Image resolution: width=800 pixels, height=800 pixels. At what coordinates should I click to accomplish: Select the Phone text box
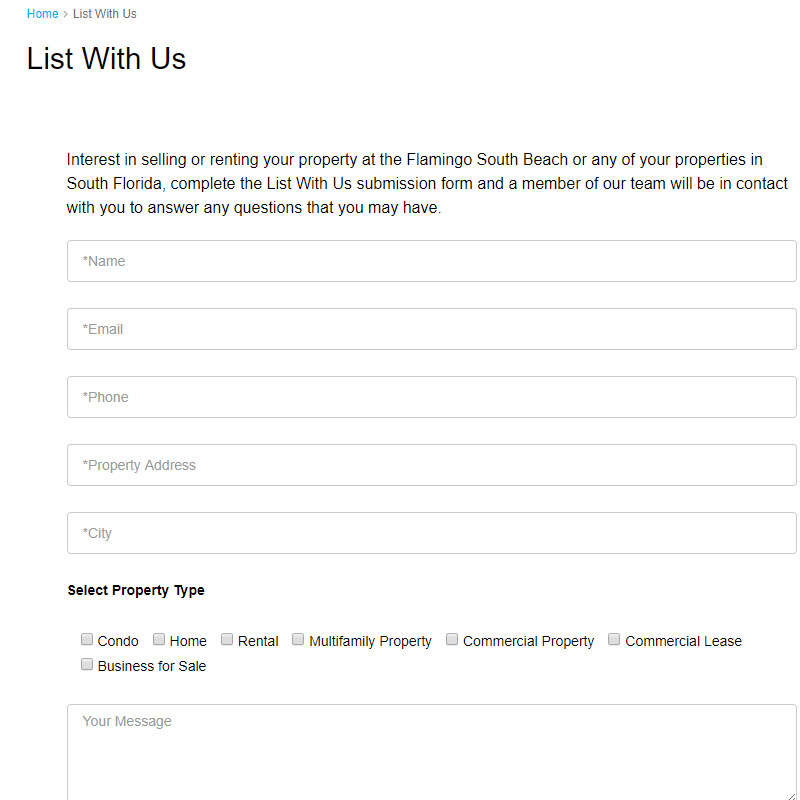[431, 397]
